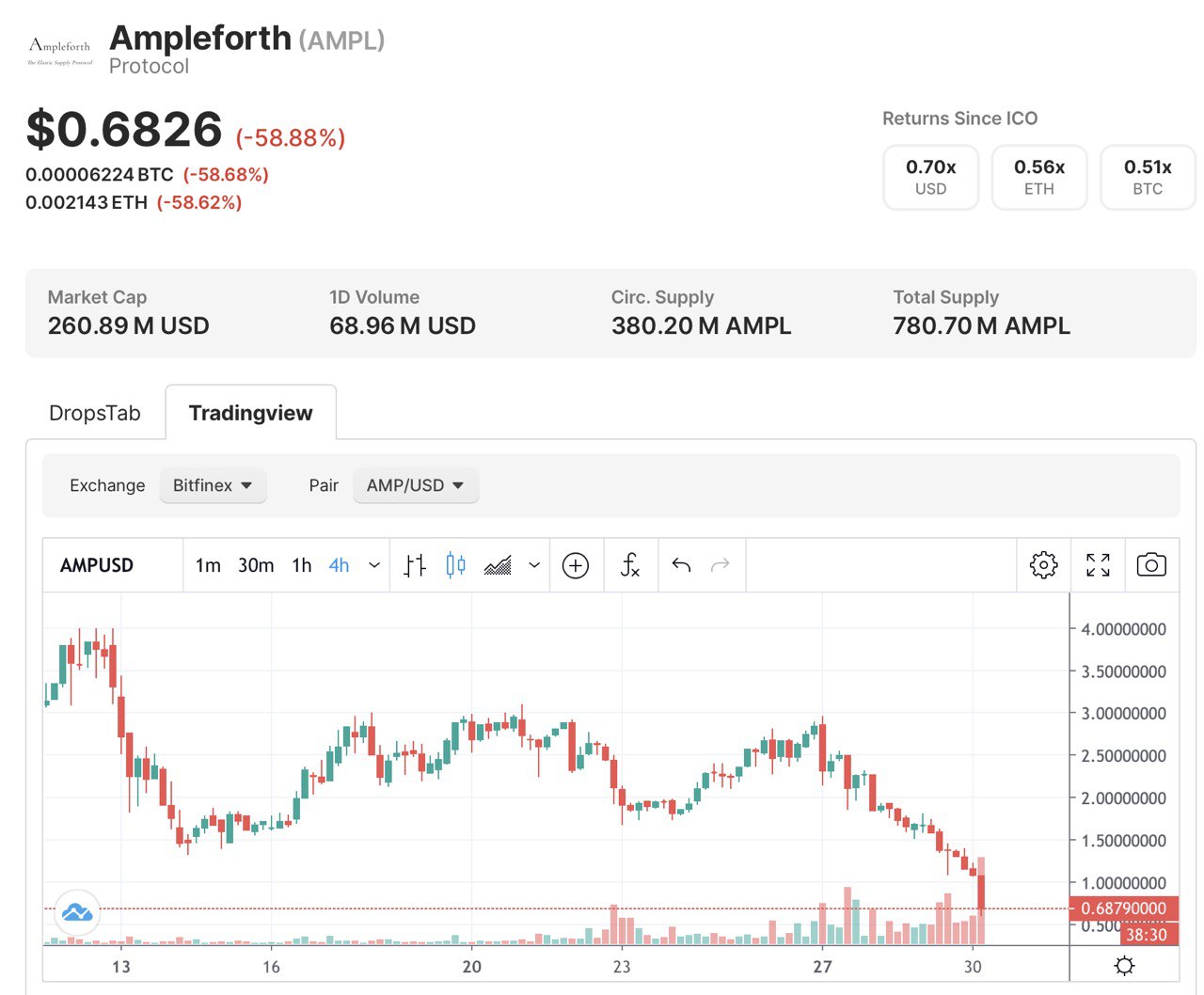
Task: Open the AMP/USD pair dropdown
Action: [x=416, y=485]
